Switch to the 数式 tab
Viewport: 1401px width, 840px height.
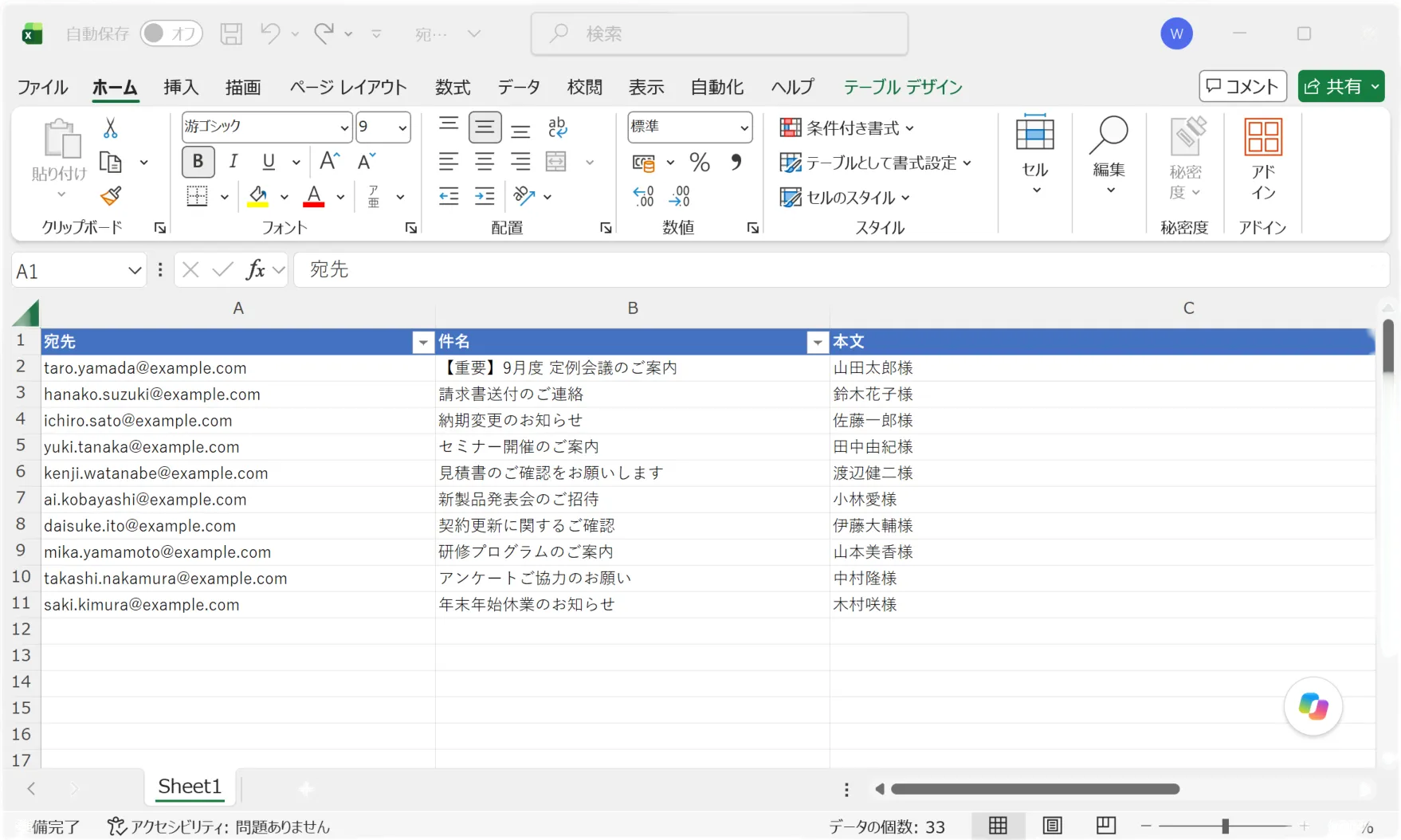(x=453, y=87)
